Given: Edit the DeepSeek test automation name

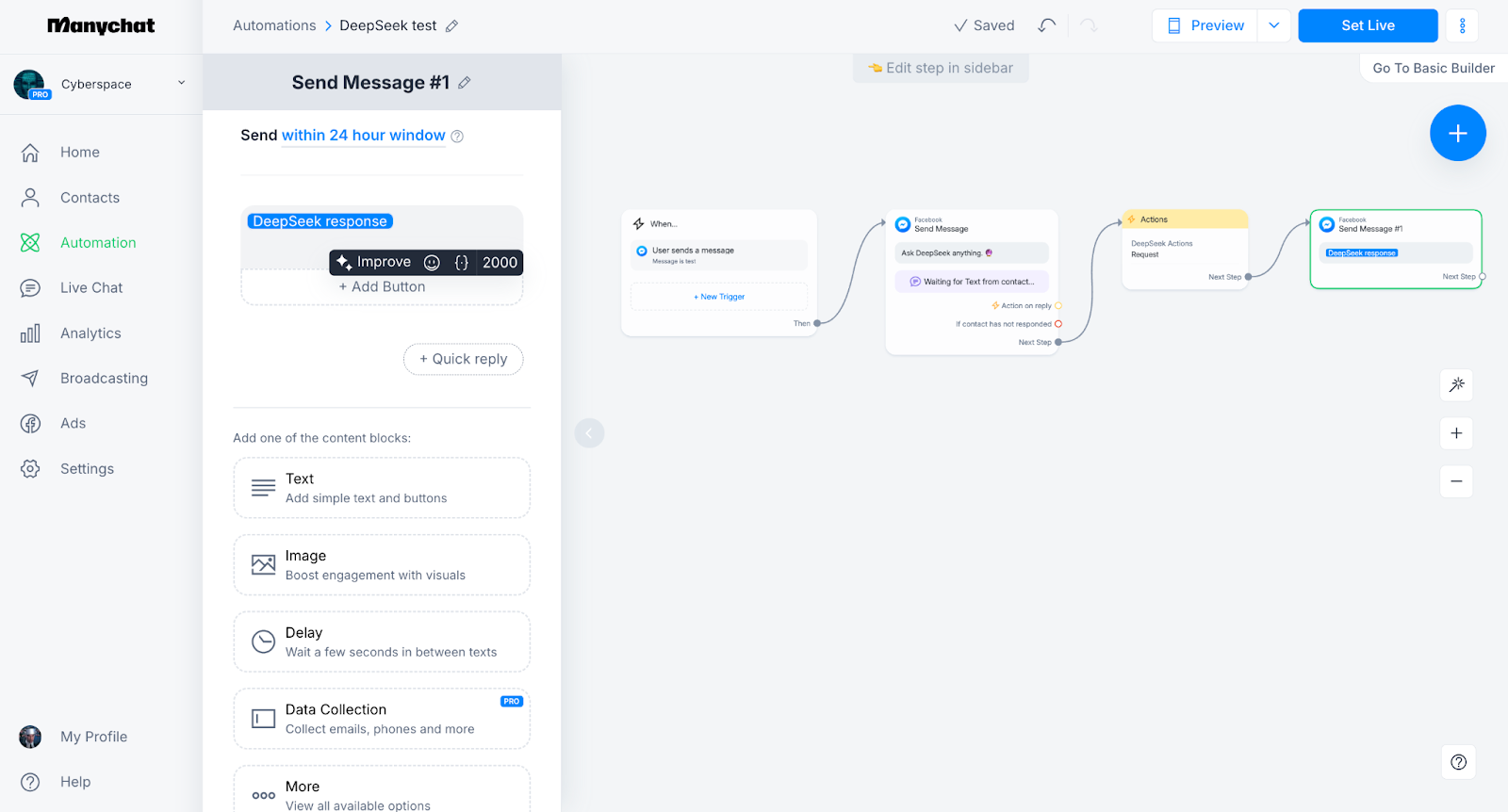Looking at the screenshot, I should tap(452, 26).
